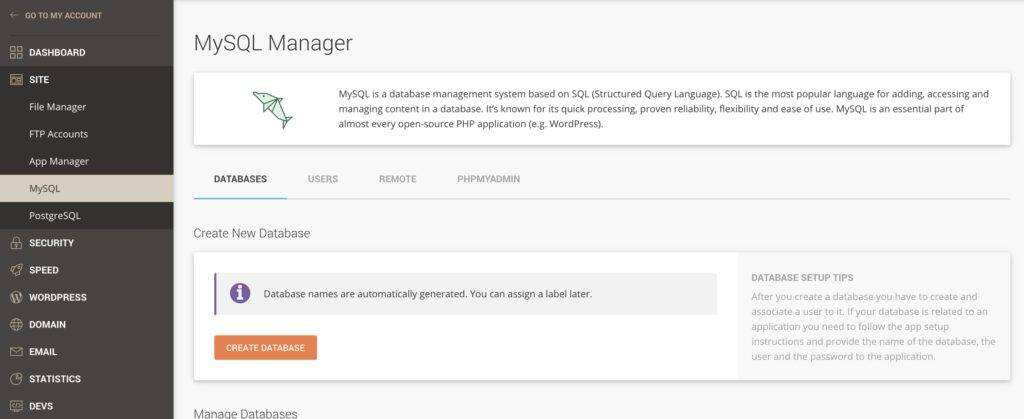
Task: Click the Domain globe icon
Action: pos(15,324)
